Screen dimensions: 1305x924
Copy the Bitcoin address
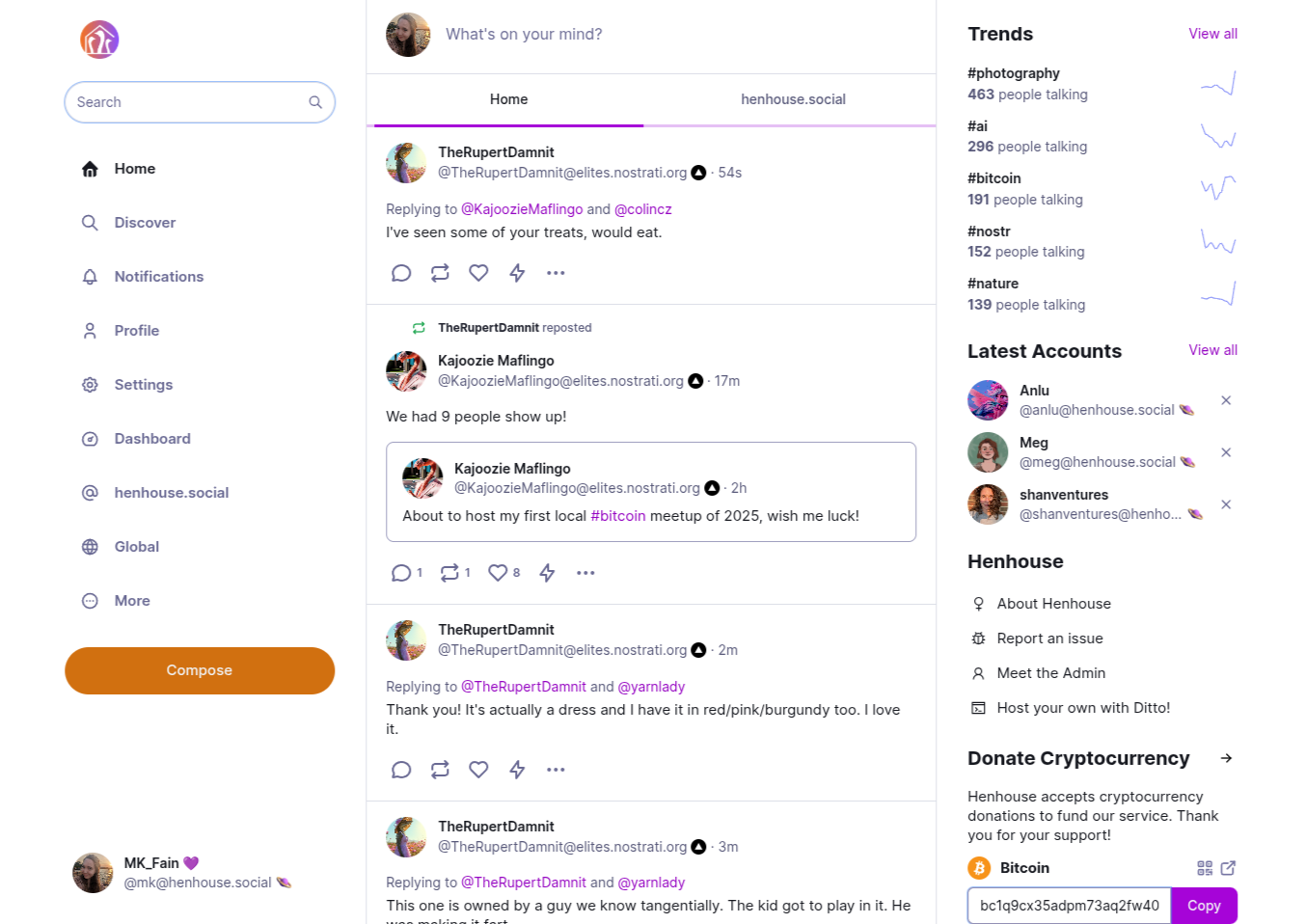[1204, 906]
